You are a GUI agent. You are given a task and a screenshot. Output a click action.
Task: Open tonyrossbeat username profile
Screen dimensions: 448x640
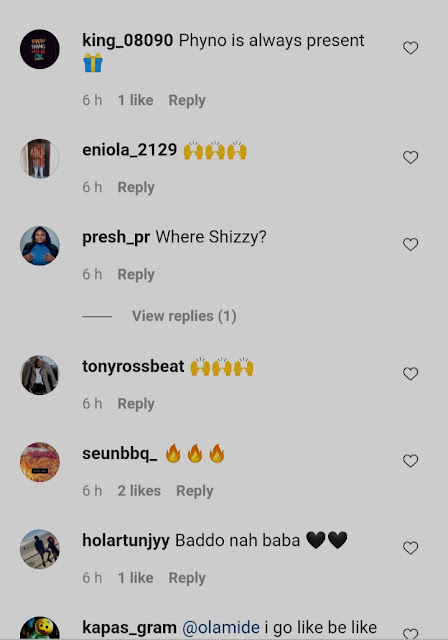tap(133, 367)
